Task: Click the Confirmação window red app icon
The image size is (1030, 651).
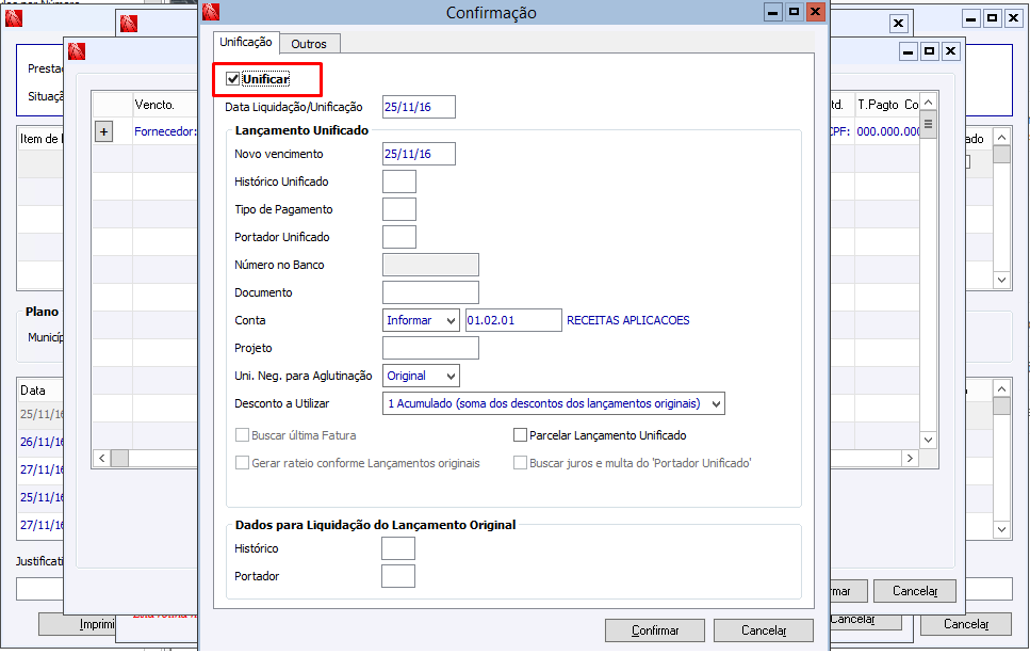Action: (x=211, y=12)
